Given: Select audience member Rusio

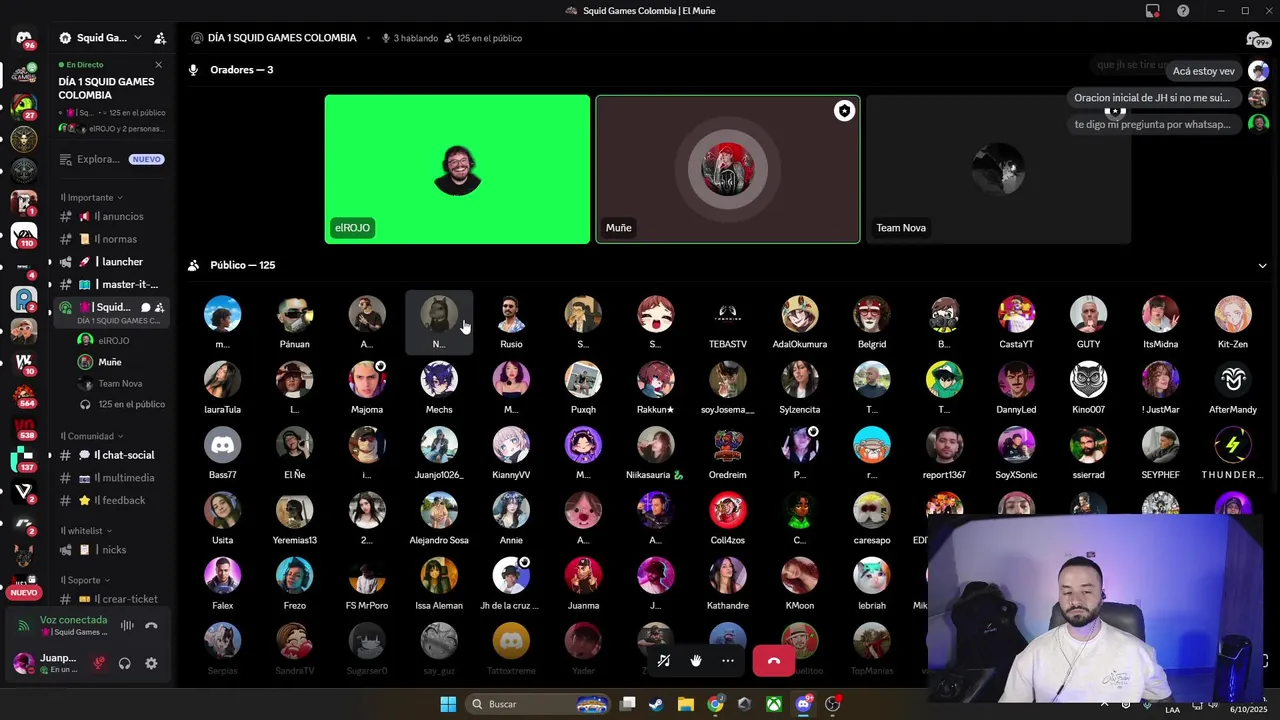Looking at the screenshot, I should coord(511,322).
